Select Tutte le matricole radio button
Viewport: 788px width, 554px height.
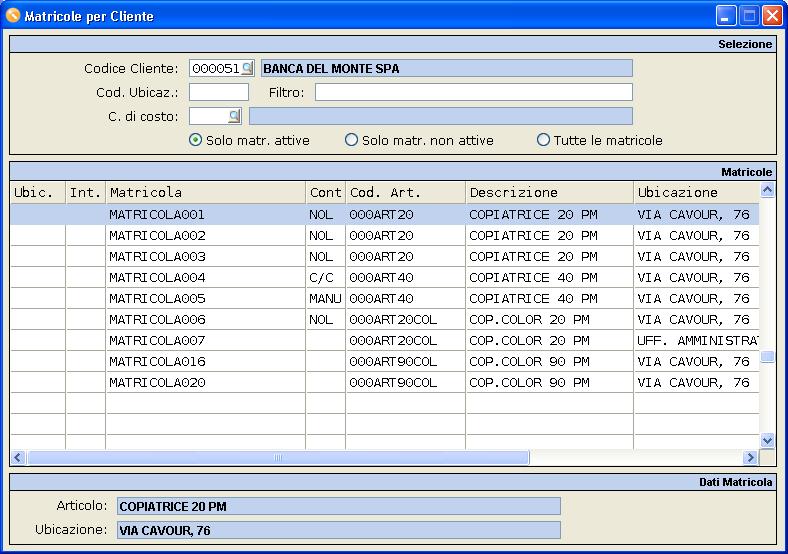point(543,140)
